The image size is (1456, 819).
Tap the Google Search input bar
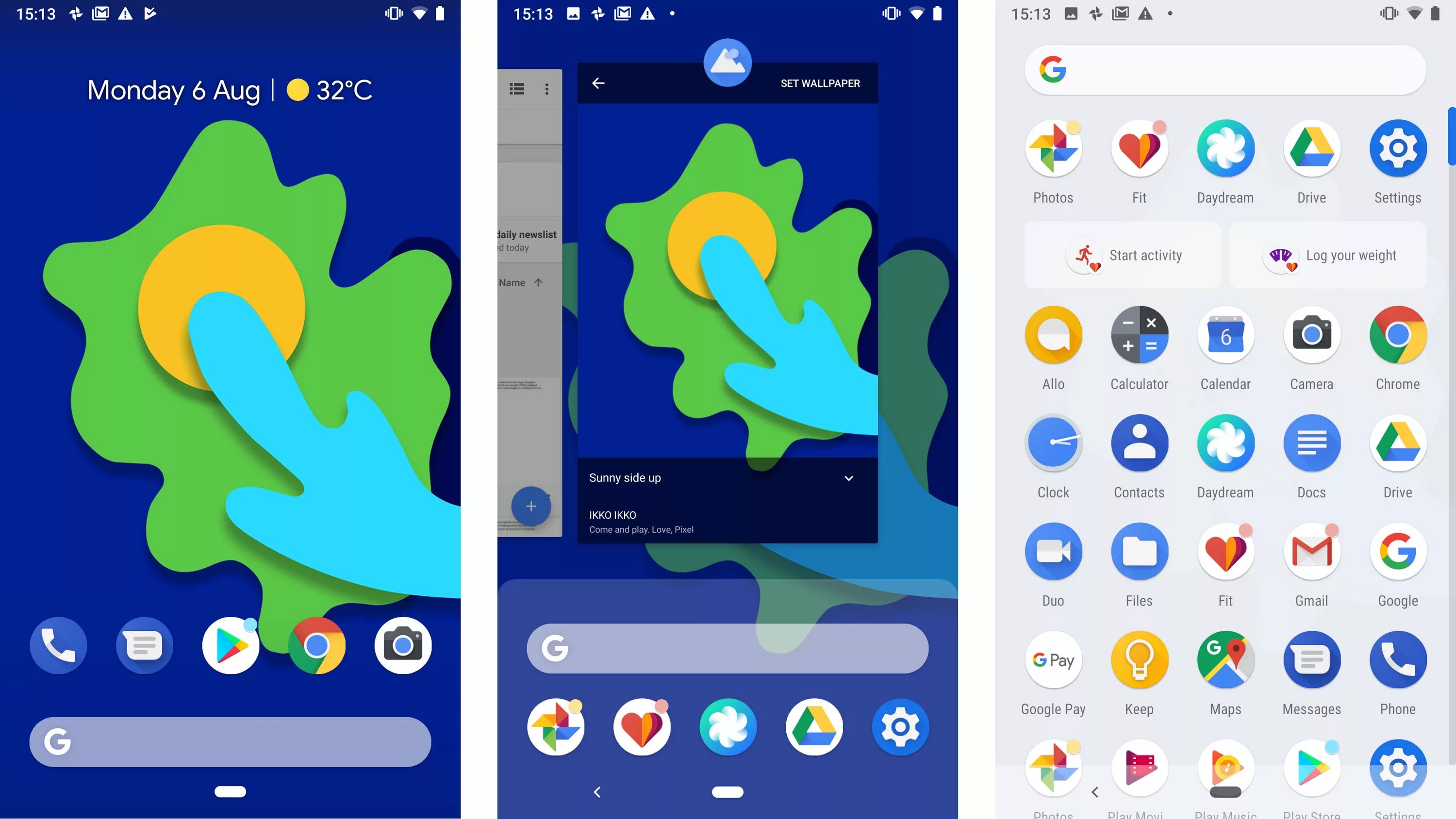coord(230,742)
